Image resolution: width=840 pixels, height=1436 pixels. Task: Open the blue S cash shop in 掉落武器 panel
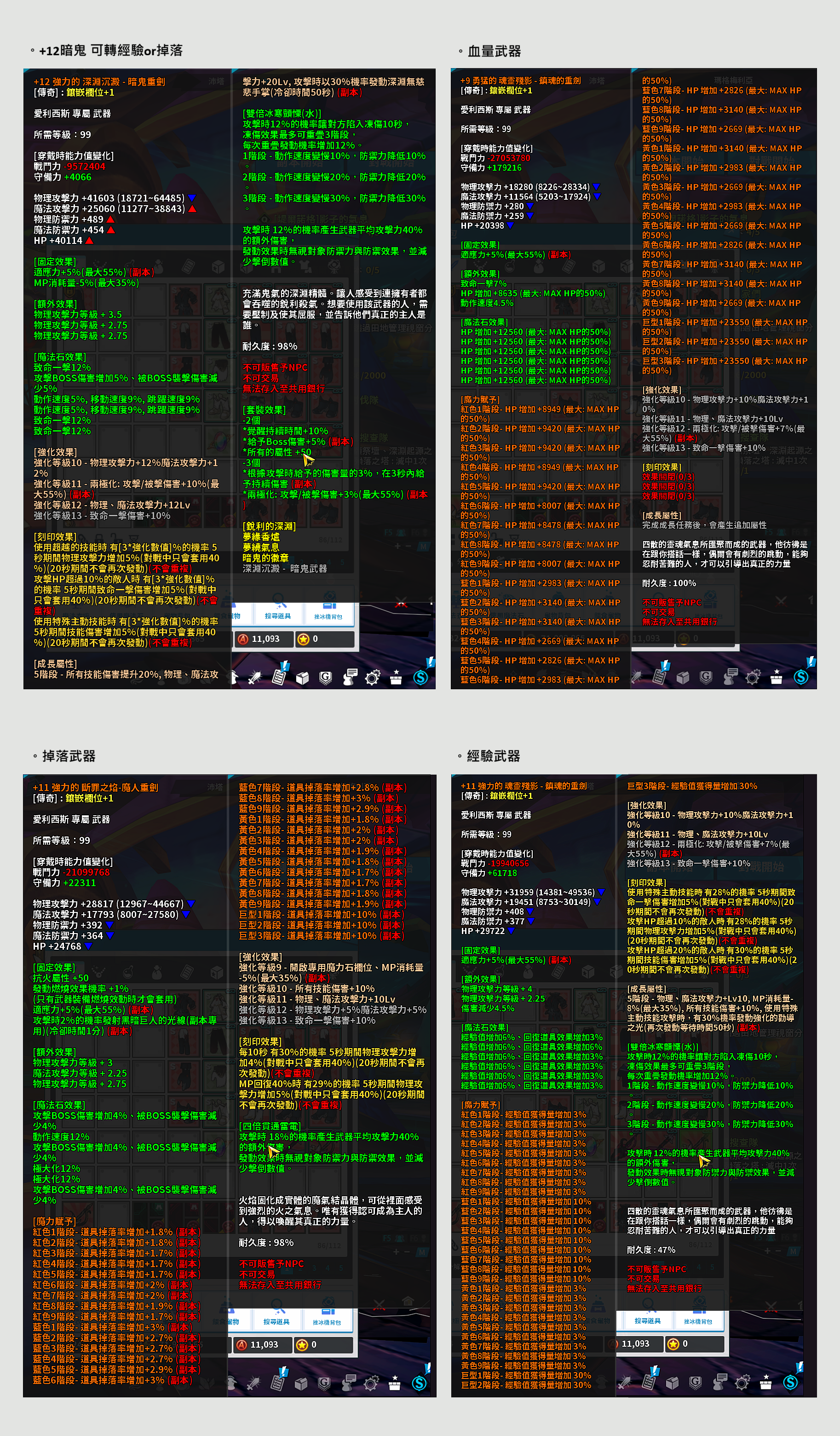click(419, 1383)
